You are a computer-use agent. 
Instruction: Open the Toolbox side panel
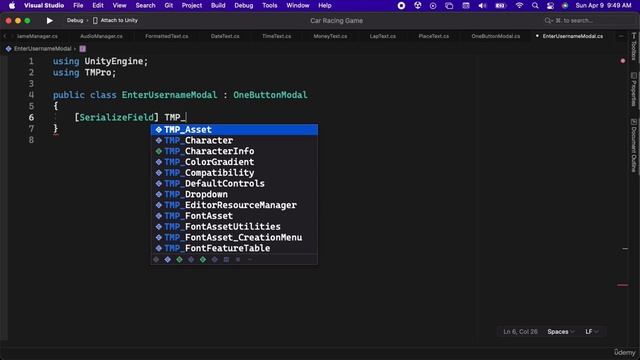[x=633, y=46]
